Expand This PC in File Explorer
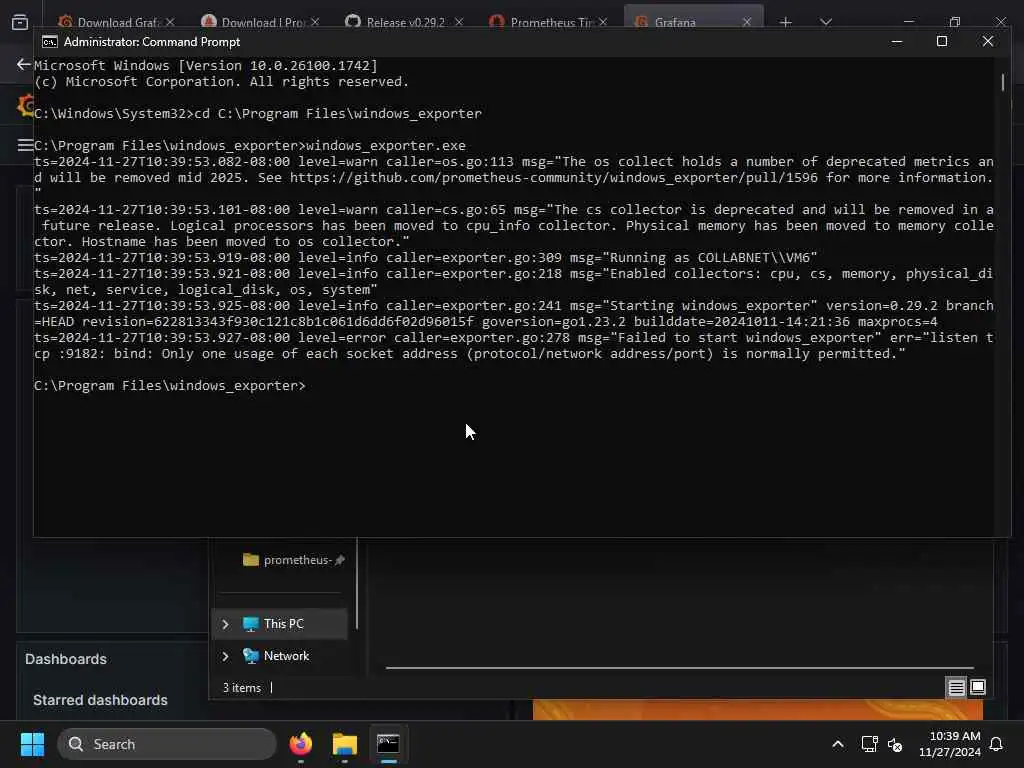Screen dimensions: 1024x768 coord(225,624)
